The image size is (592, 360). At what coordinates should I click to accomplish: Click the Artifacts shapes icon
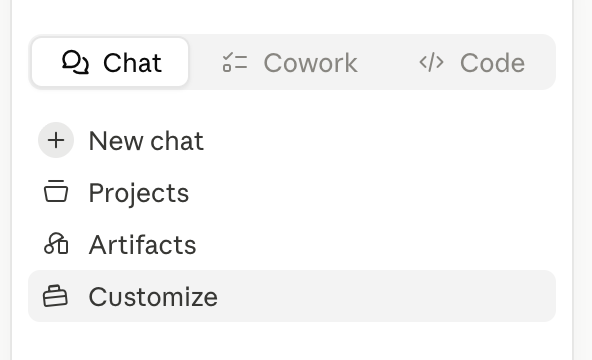tap(56, 243)
